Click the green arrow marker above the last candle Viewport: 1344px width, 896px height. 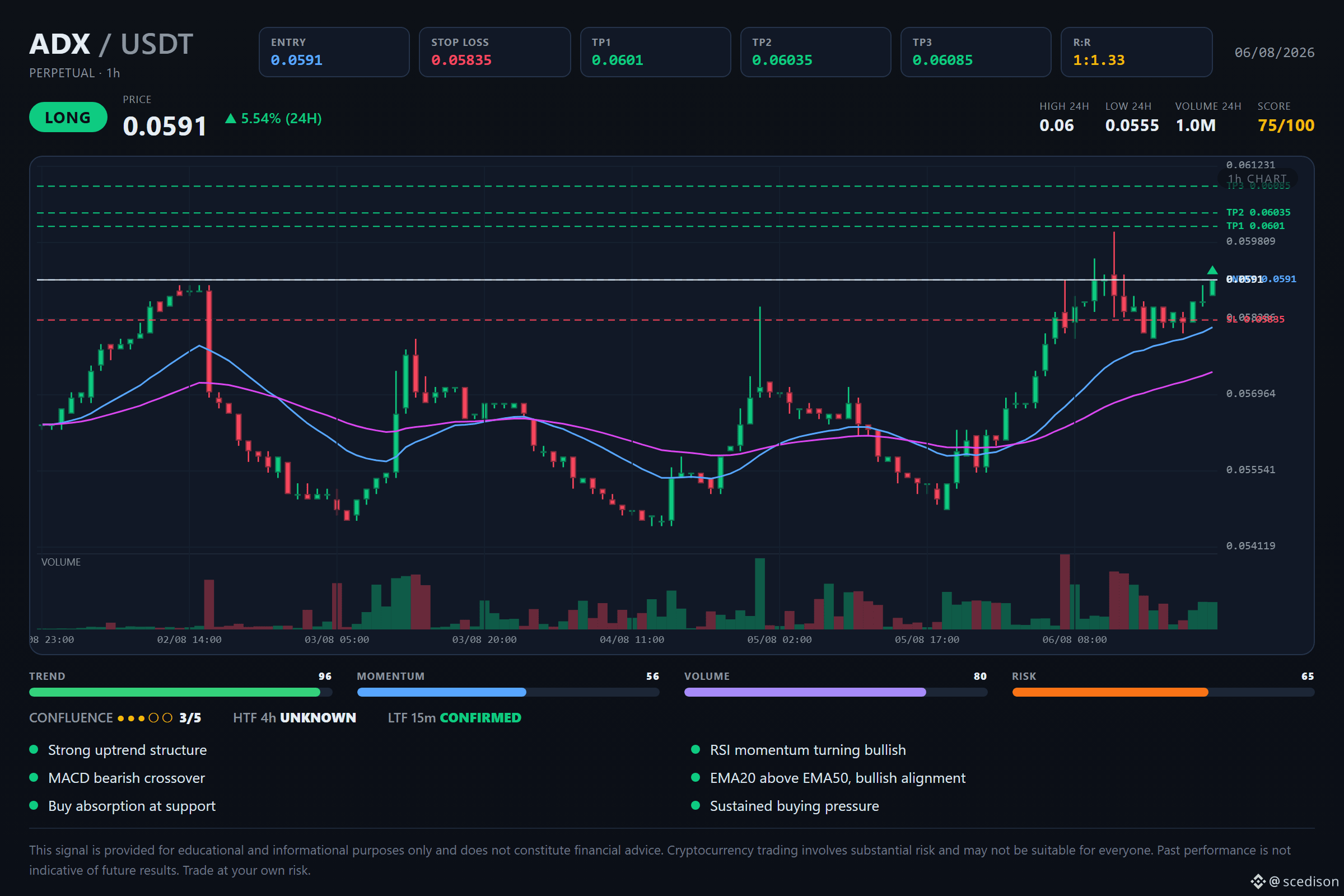point(1212,270)
